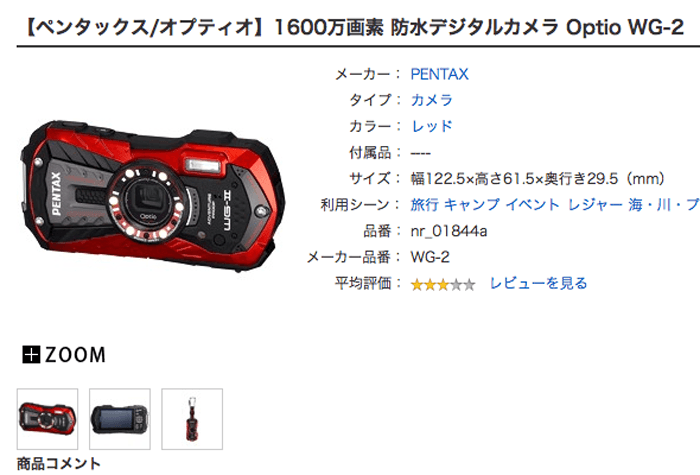Click the star rating icons
The width and height of the screenshot is (700, 475).
tap(443, 285)
